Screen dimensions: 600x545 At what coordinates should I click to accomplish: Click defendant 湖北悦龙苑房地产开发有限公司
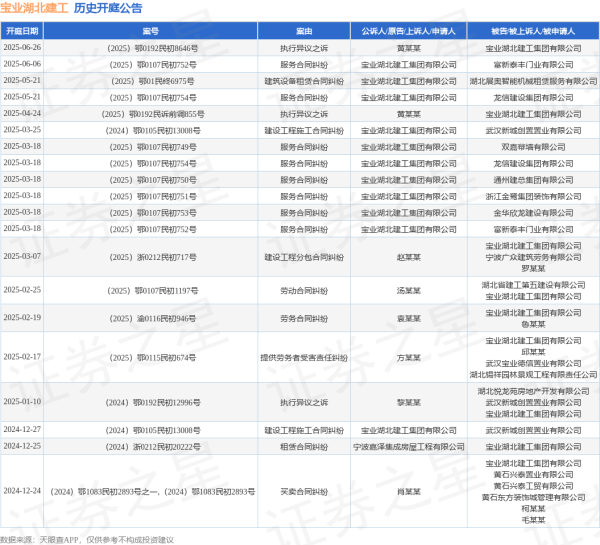[x=533, y=392]
